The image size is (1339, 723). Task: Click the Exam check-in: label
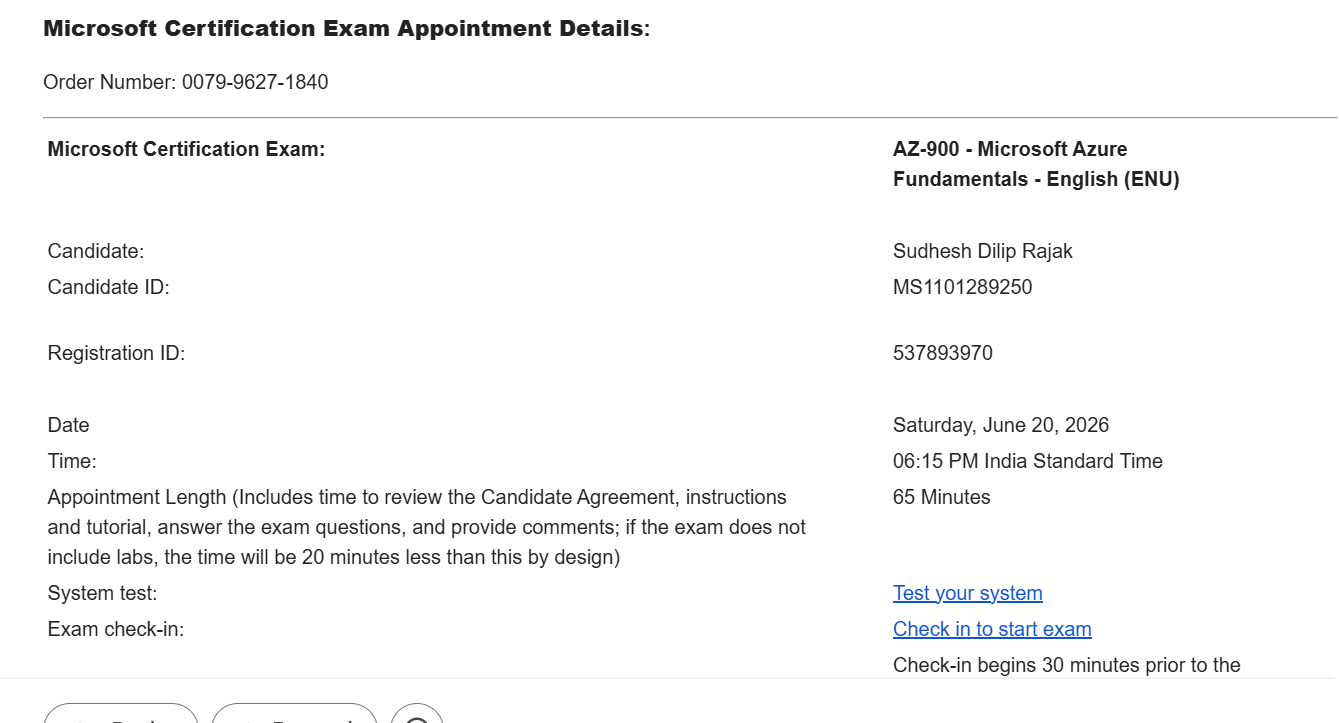[116, 629]
